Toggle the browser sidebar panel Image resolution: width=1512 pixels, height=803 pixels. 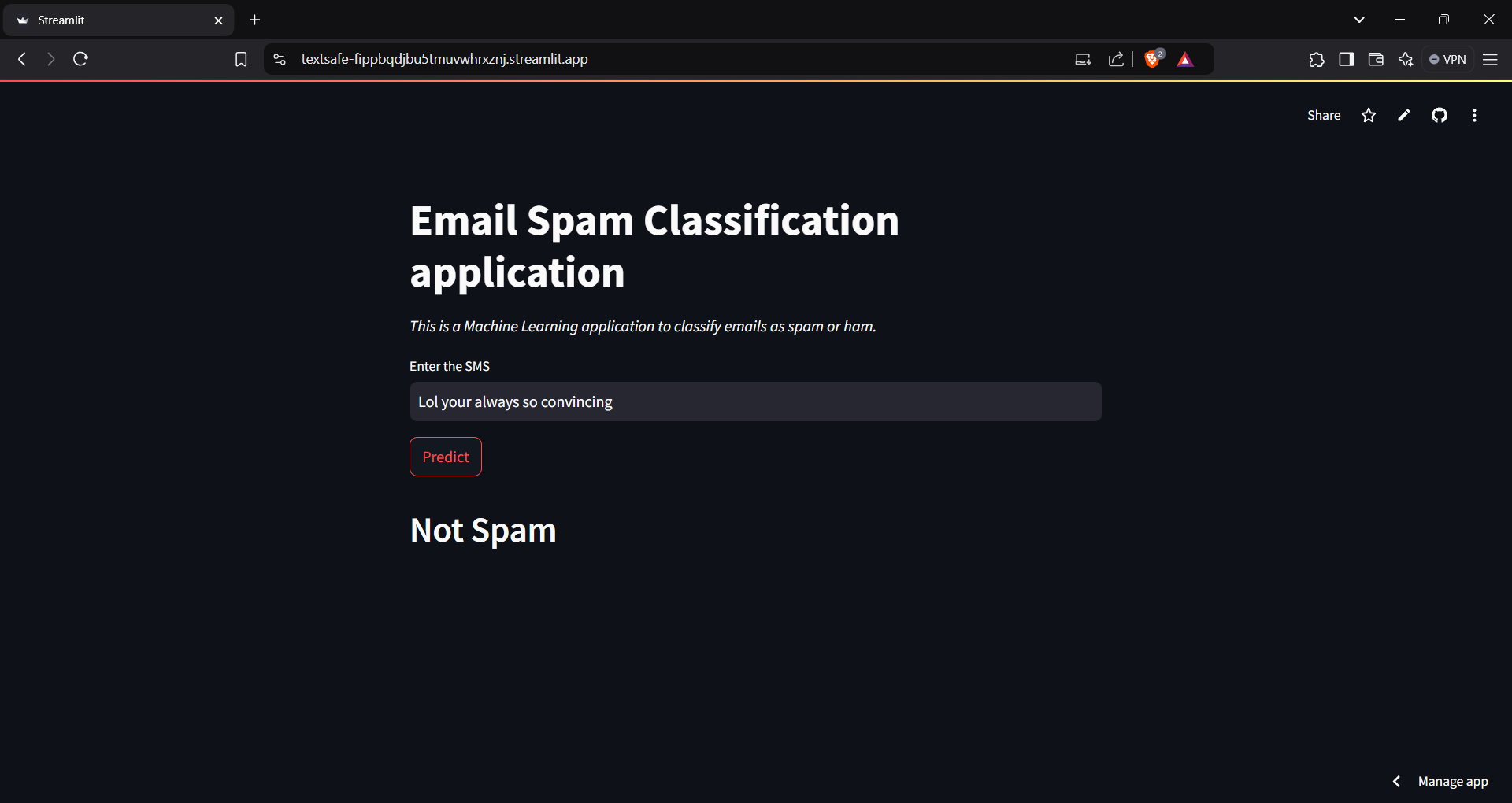[x=1347, y=59]
